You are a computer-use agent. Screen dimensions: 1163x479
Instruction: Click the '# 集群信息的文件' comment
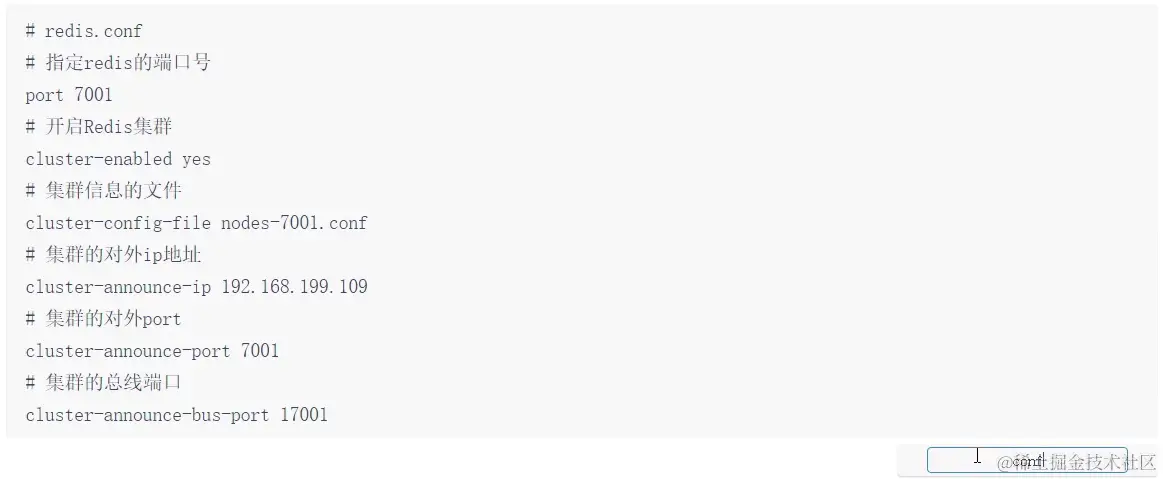(x=104, y=191)
